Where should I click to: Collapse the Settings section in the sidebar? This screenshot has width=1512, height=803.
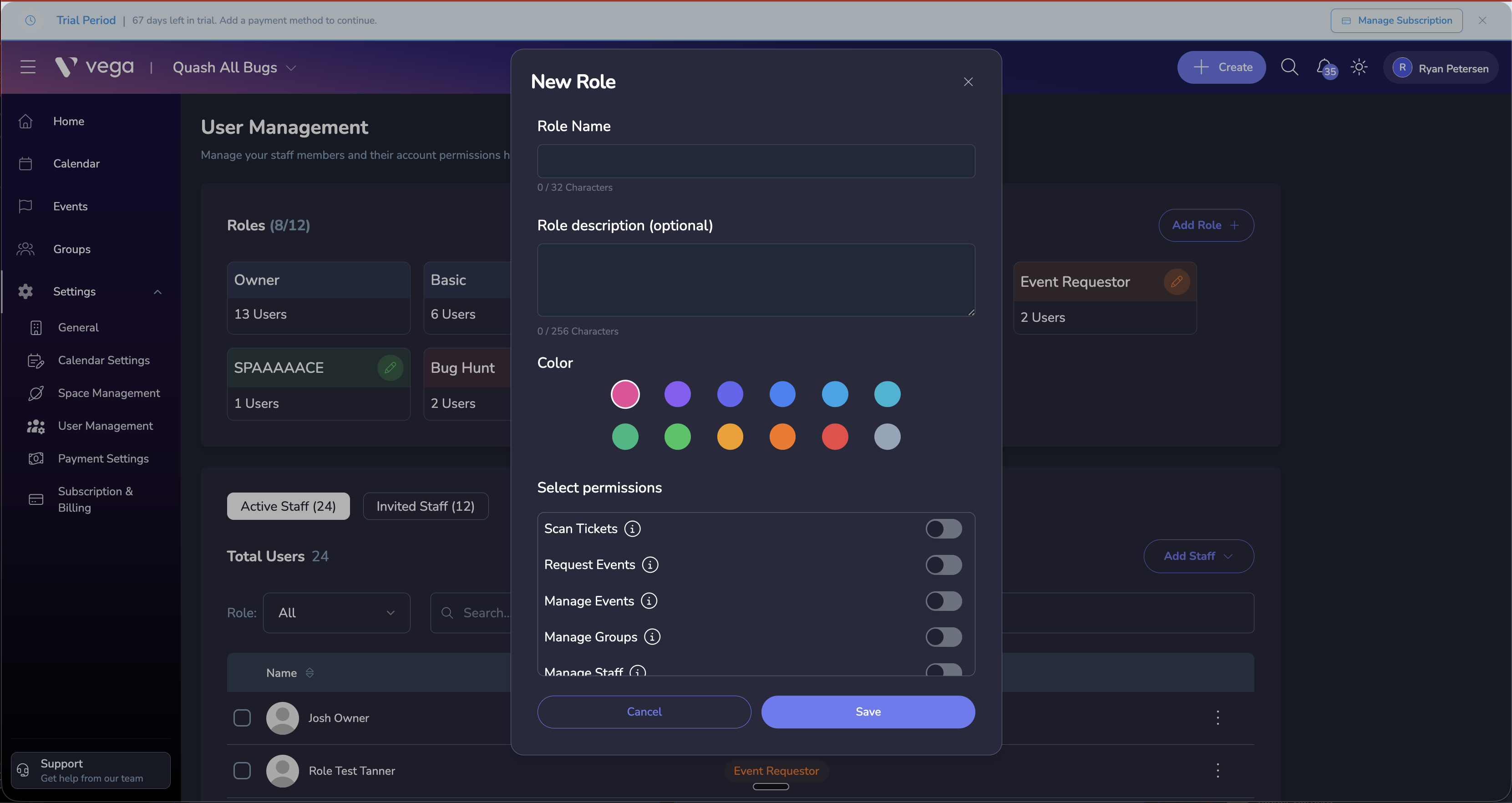[157, 291]
